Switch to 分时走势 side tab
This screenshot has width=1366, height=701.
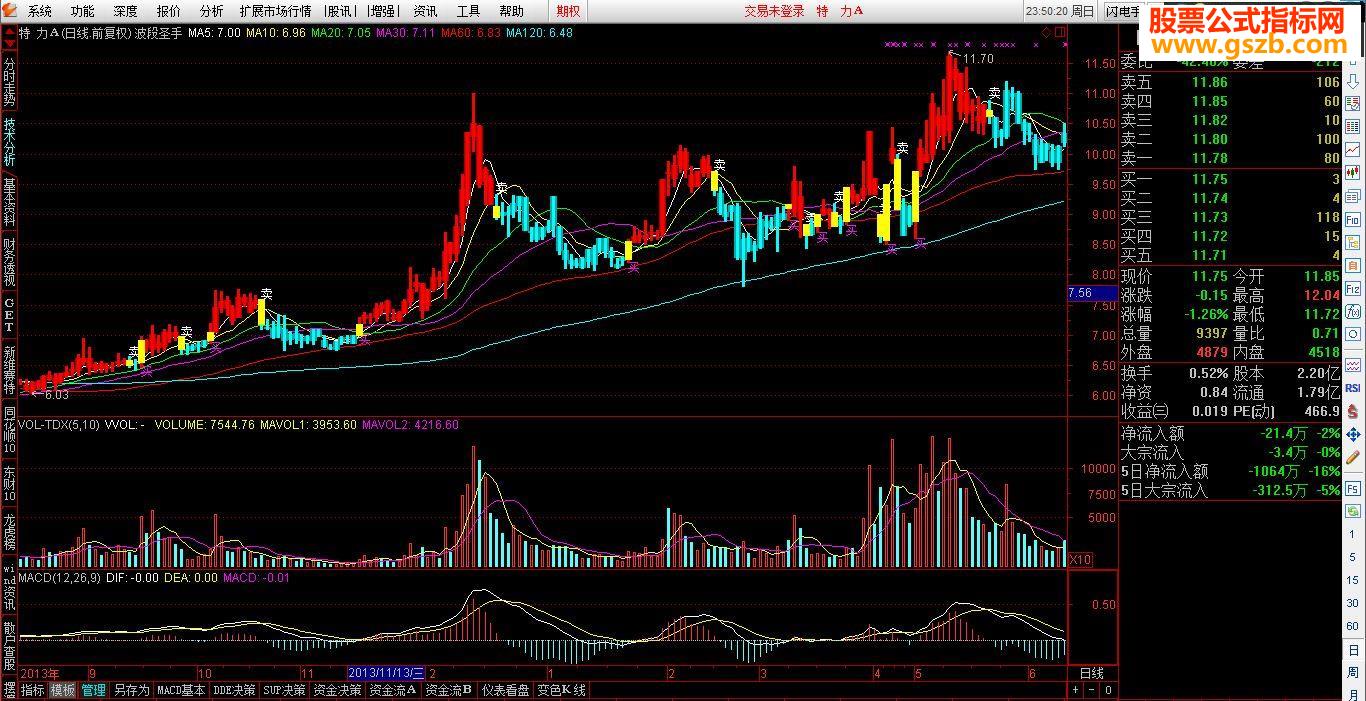point(9,82)
